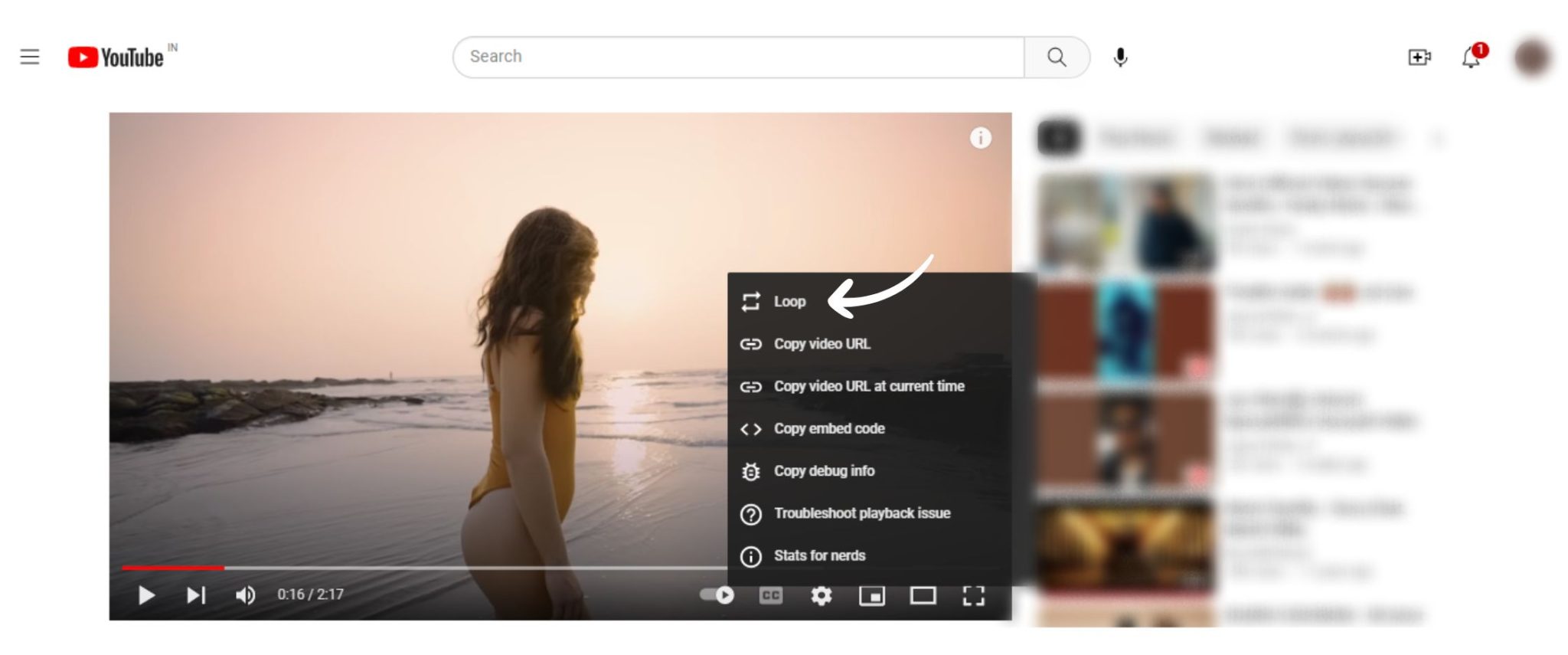Click inside the Search input field

point(738,57)
